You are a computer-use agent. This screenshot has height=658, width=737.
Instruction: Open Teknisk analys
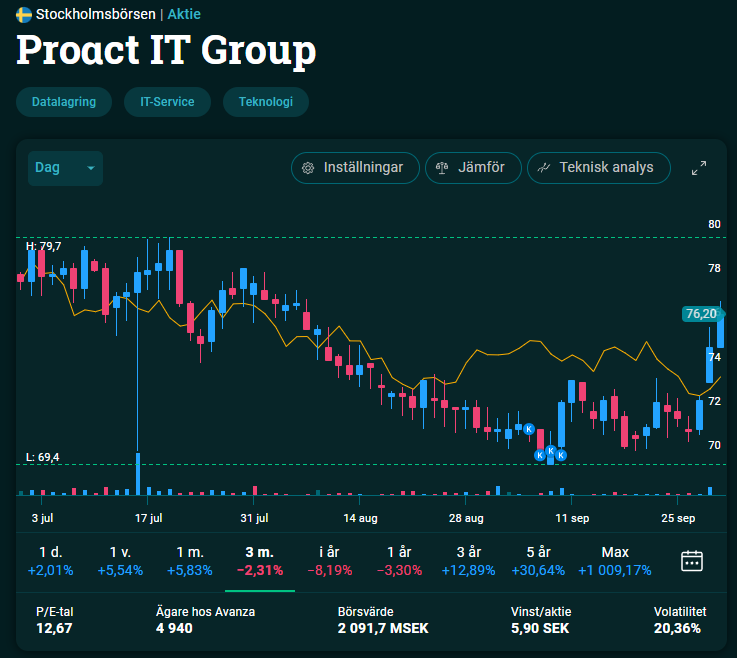tap(598, 168)
